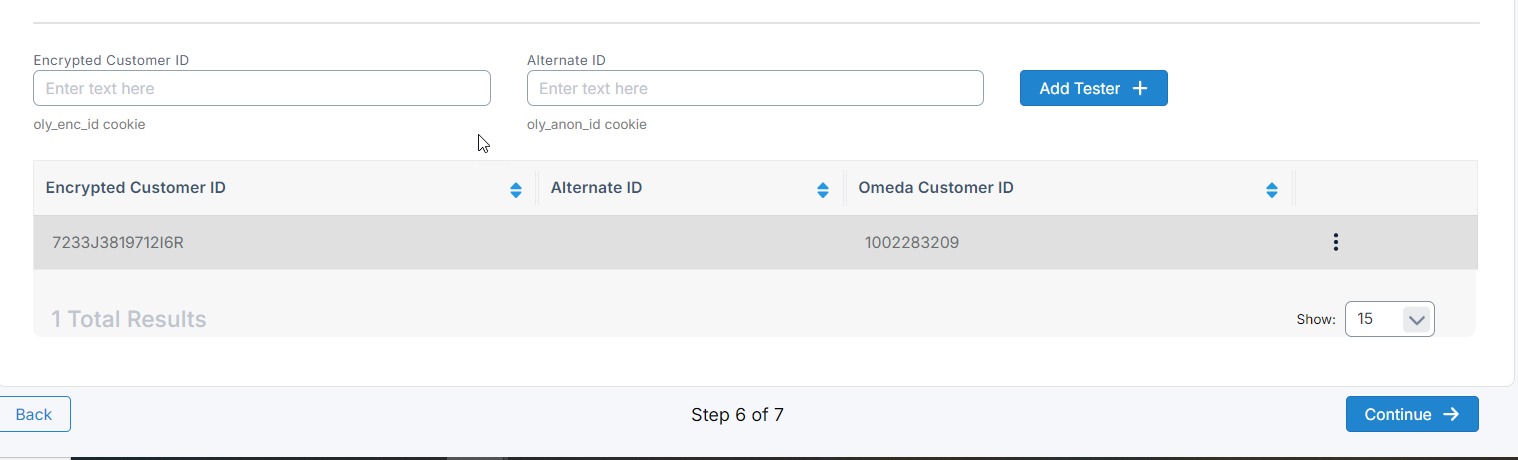The width and height of the screenshot is (1518, 460).
Task: Select the 7233J3819712I6R table cell
Action: (118, 242)
